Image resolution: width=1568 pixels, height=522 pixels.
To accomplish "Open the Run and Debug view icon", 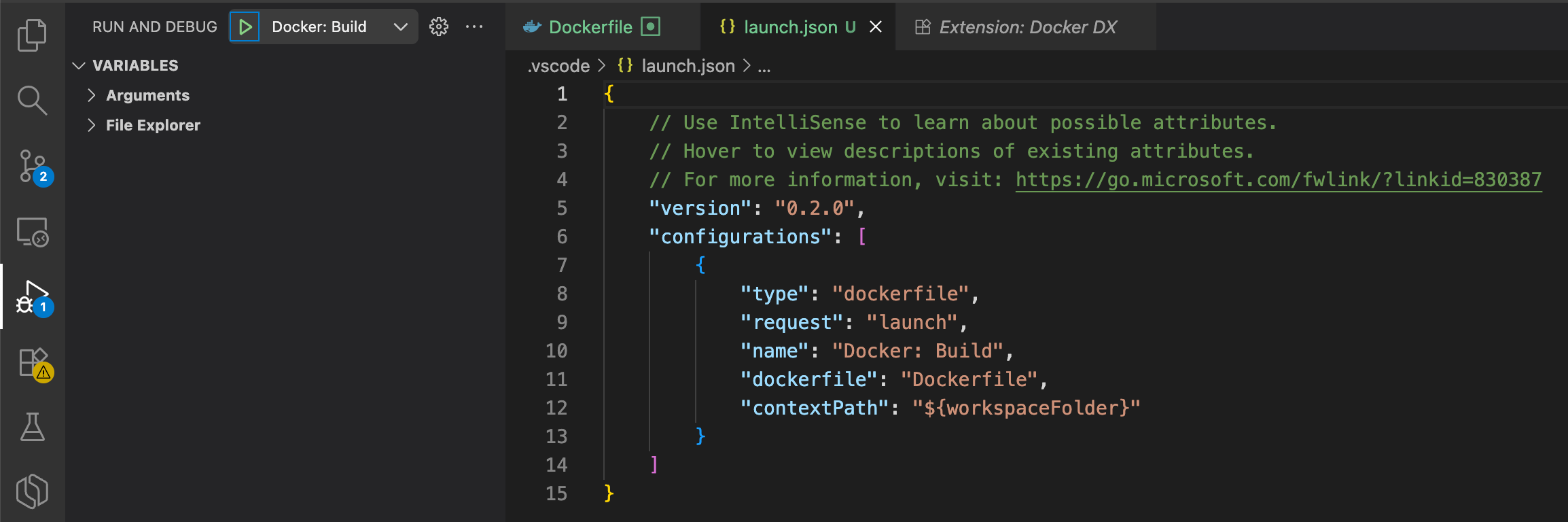I will coord(34,298).
